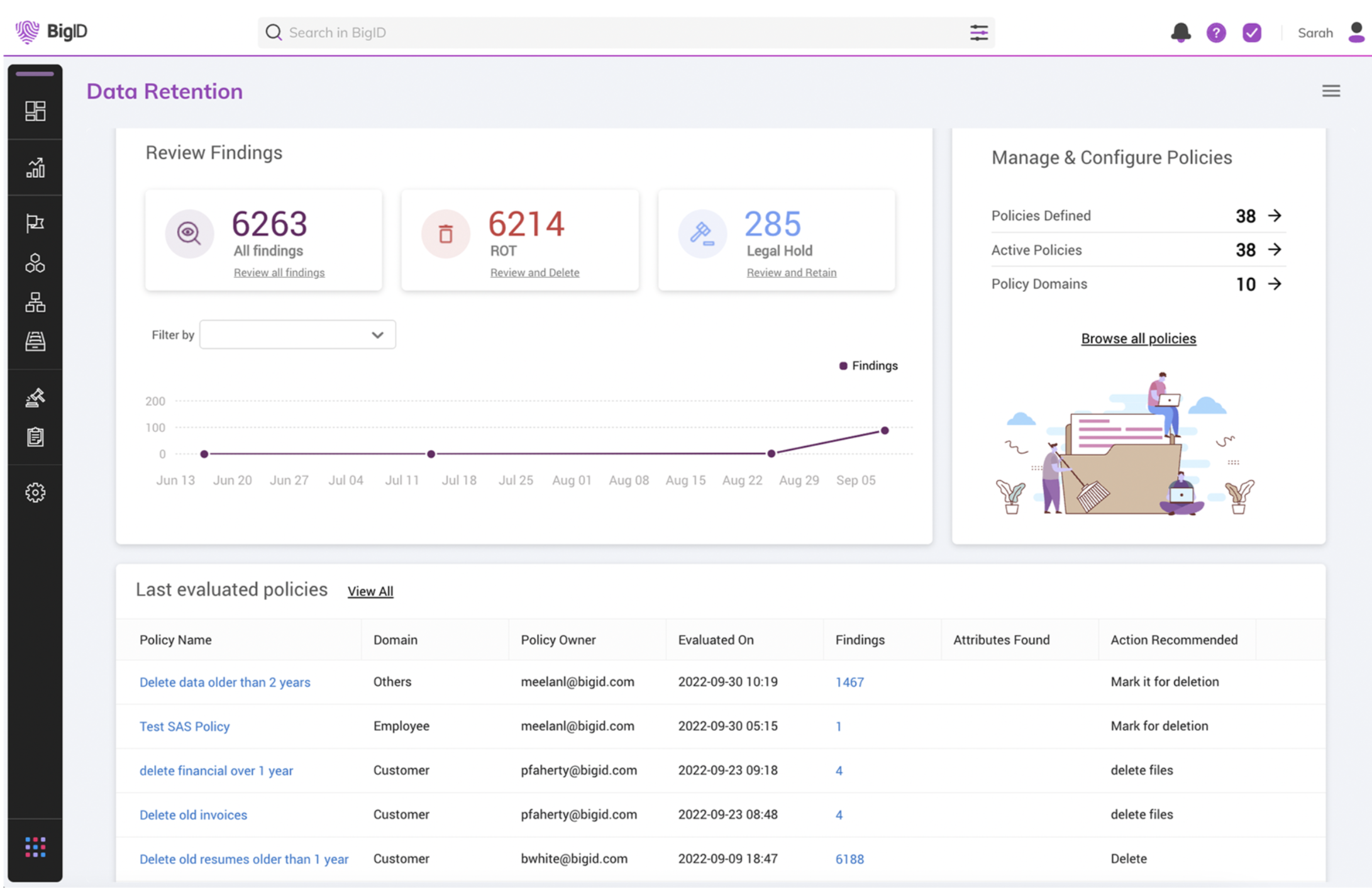Open Test SAS Policy
This screenshot has width=1372, height=888.
click(x=184, y=726)
